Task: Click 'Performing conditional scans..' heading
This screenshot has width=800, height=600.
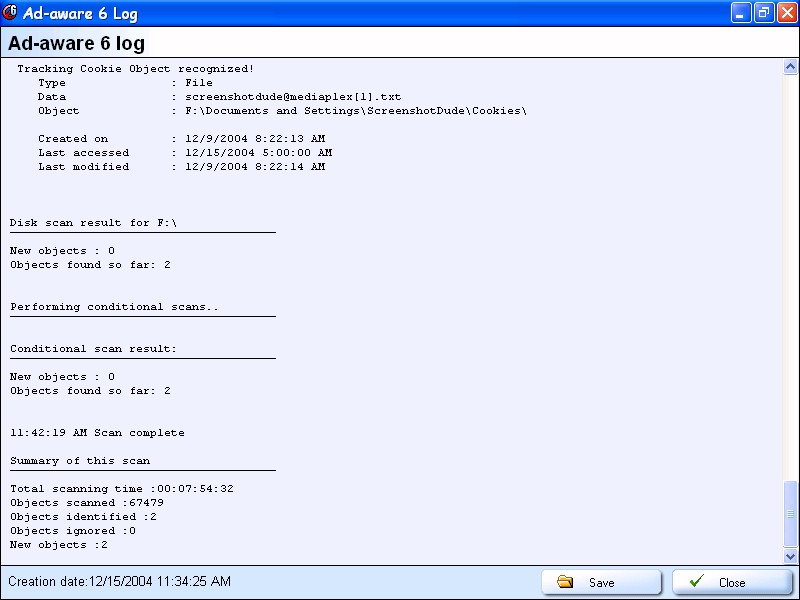Action: coord(114,307)
